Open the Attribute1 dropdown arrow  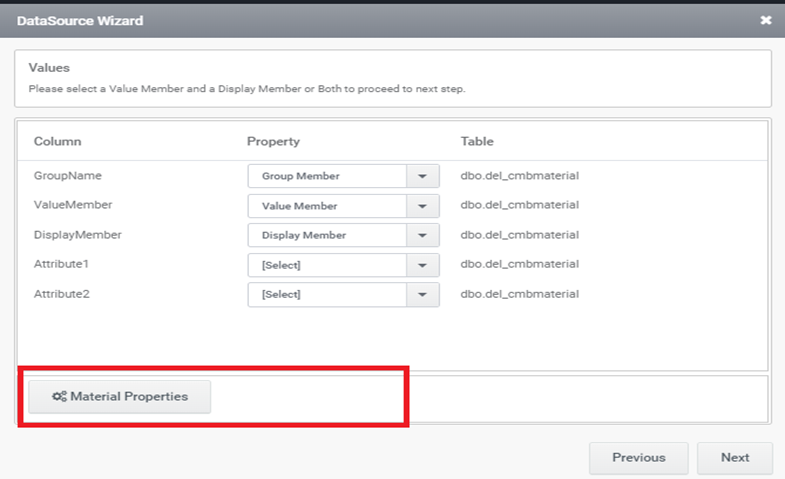(422, 265)
